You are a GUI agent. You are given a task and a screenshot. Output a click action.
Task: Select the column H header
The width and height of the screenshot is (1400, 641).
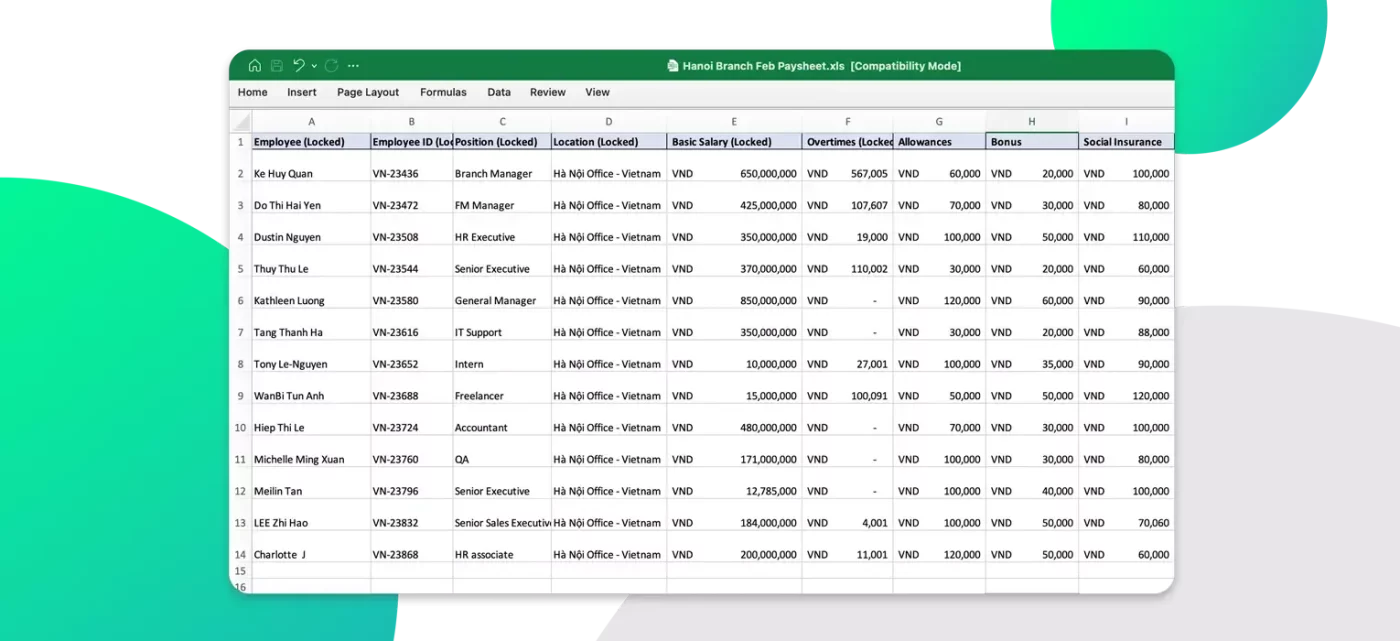(x=1031, y=122)
